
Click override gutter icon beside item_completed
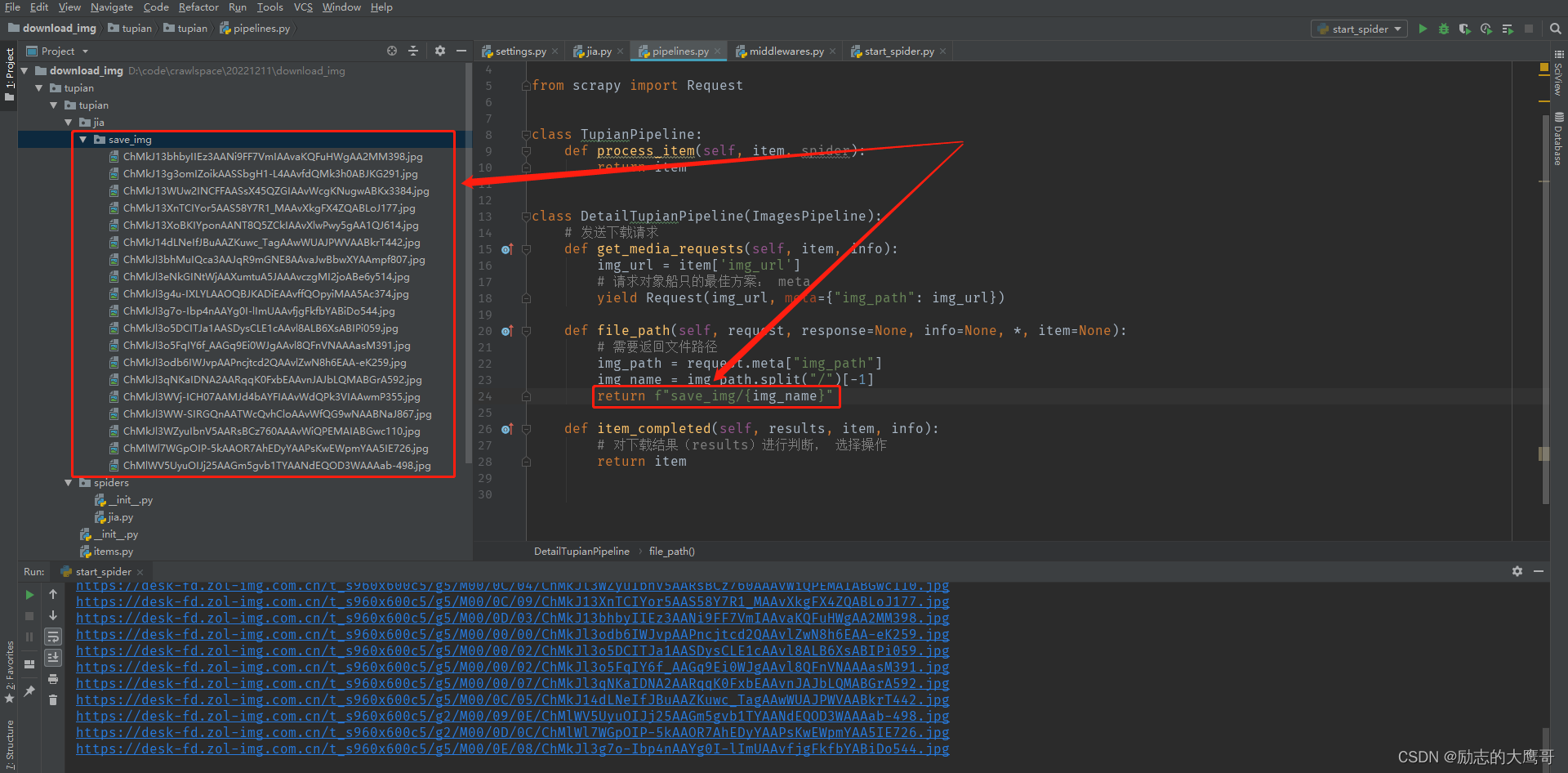pyautogui.click(x=507, y=429)
